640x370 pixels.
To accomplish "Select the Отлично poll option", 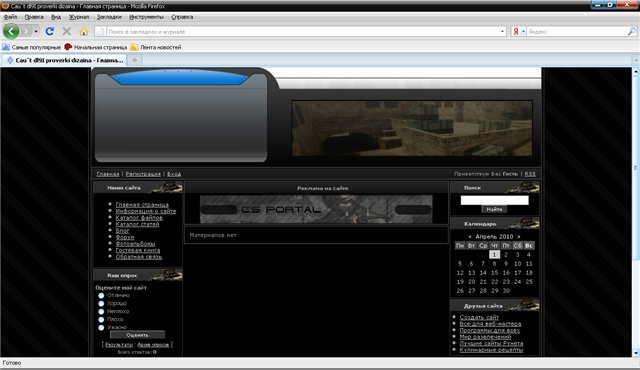I will 101,295.
